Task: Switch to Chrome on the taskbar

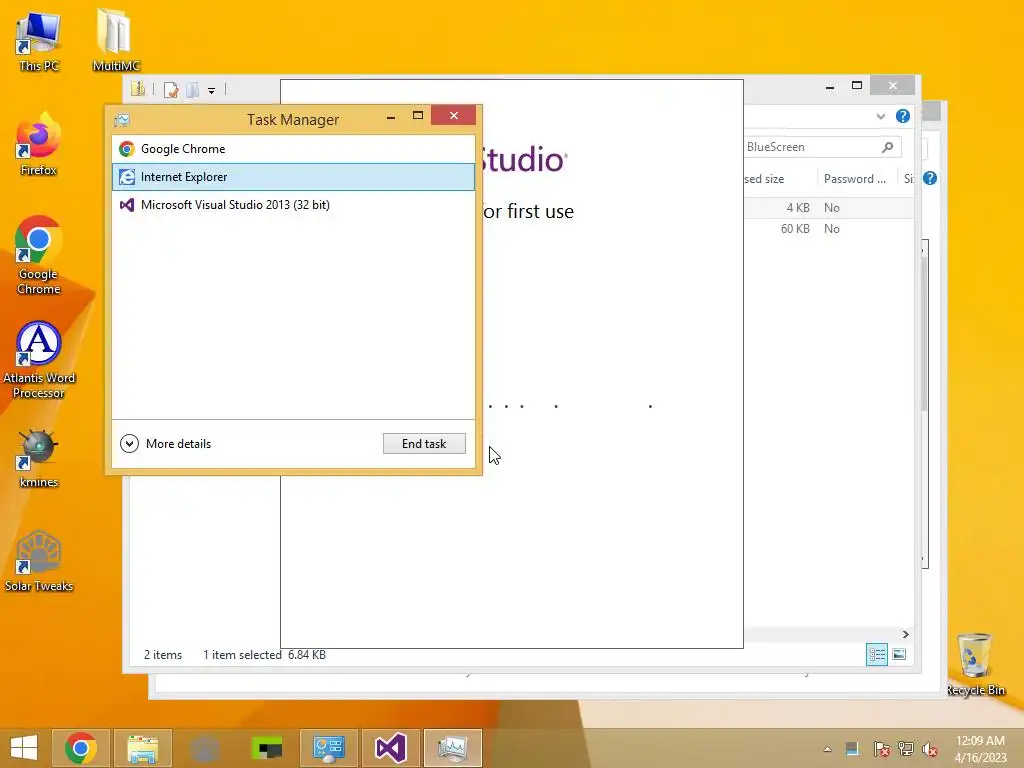Action: tap(80, 748)
